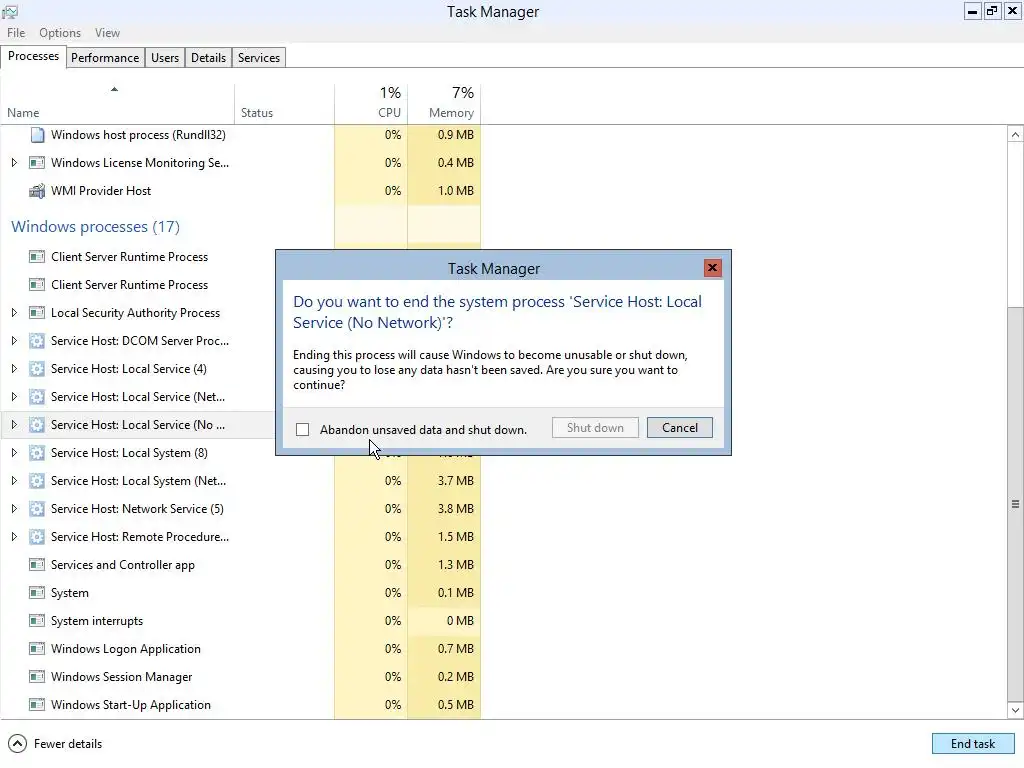This screenshot has width=1024, height=768.
Task: Expand Service Host: Local System (8)
Action: click(x=14, y=453)
